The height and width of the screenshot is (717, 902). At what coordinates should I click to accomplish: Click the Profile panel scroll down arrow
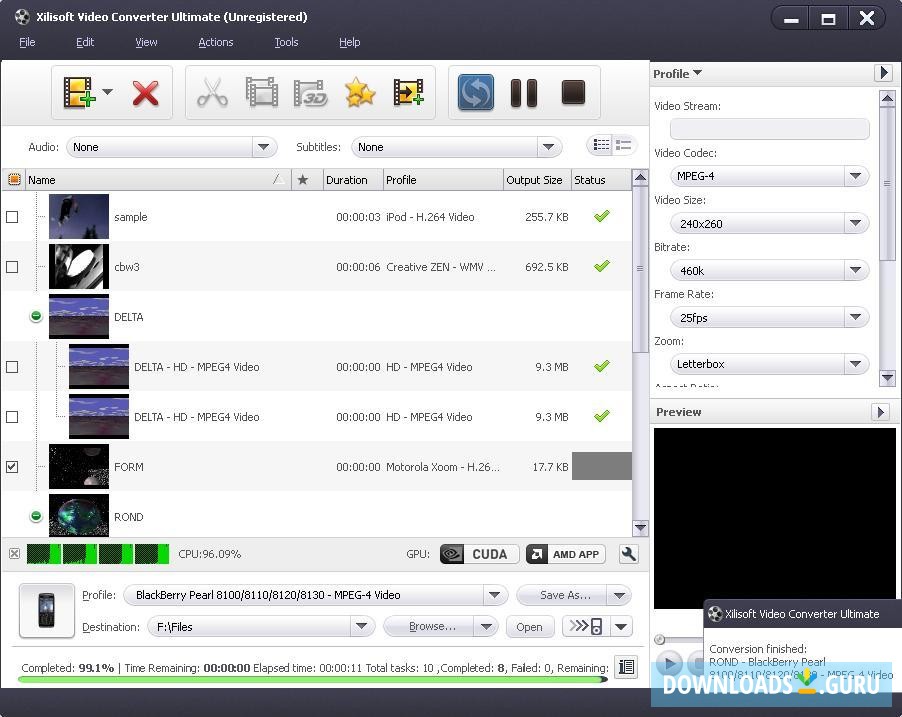[887, 377]
